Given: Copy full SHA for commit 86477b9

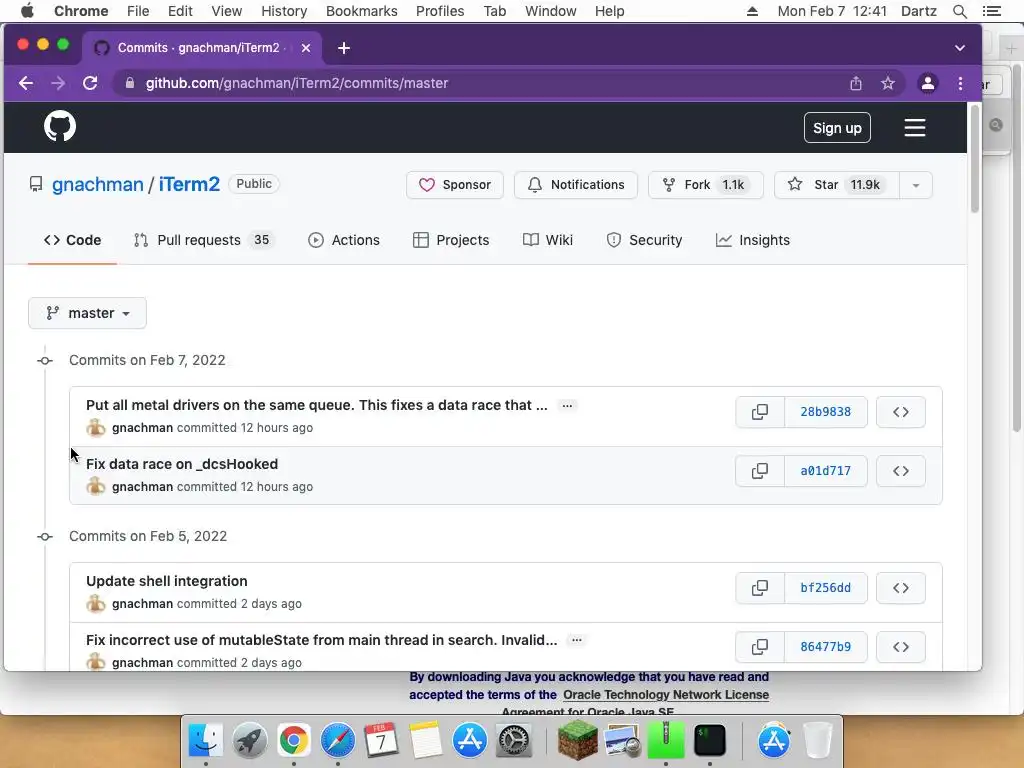Looking at the screenshot, I should [x=760, y=647].
